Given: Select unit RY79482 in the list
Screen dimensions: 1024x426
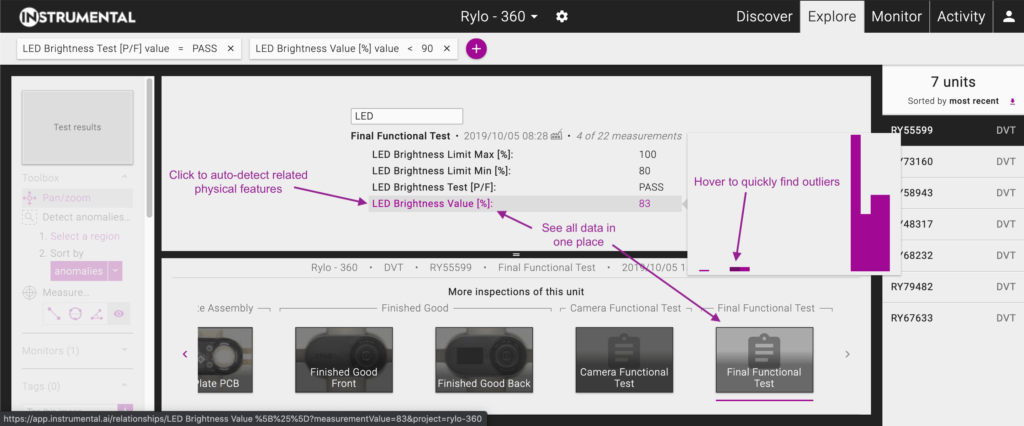Looking at the screenshot, I should click(953, 287).
